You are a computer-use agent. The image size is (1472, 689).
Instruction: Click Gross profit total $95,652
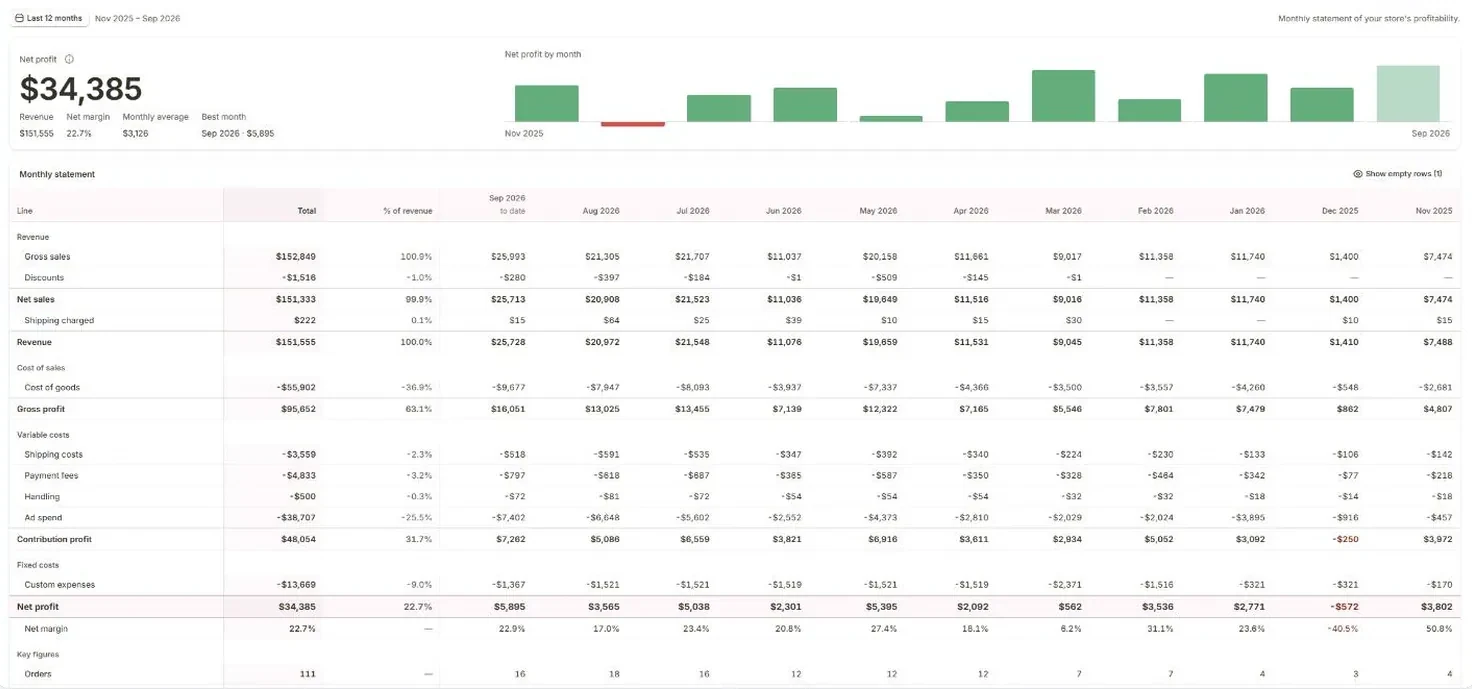(298, 409)
